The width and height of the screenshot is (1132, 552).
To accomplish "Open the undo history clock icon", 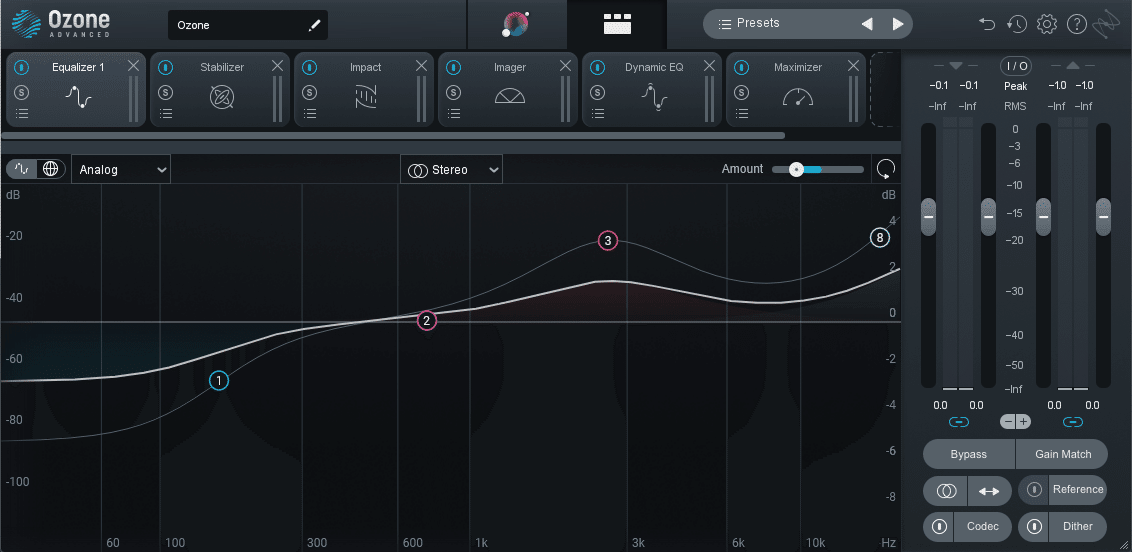I will click(x=1016, y=24).
